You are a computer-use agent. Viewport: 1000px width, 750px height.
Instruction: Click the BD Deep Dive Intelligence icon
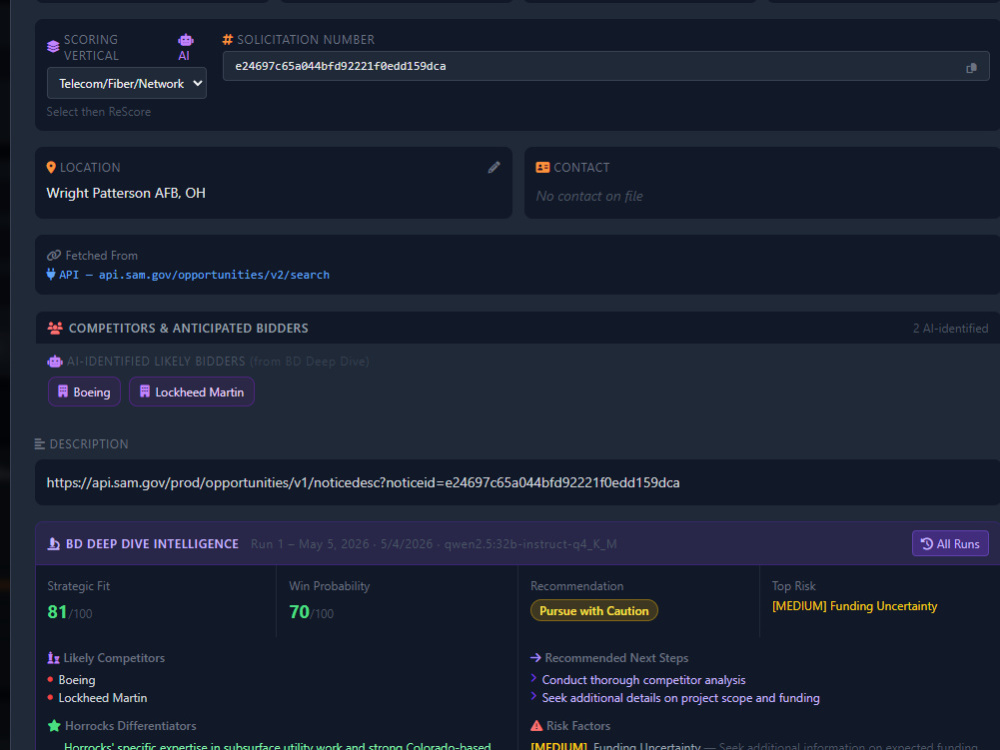(54, 544)
